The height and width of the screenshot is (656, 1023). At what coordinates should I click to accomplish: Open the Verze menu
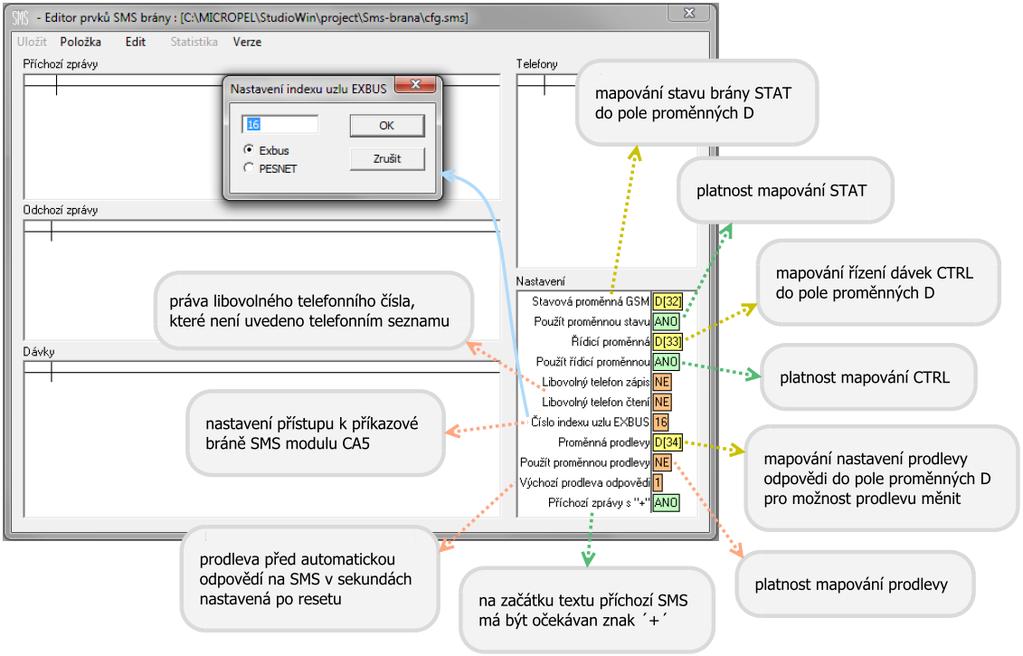(247, 42)
